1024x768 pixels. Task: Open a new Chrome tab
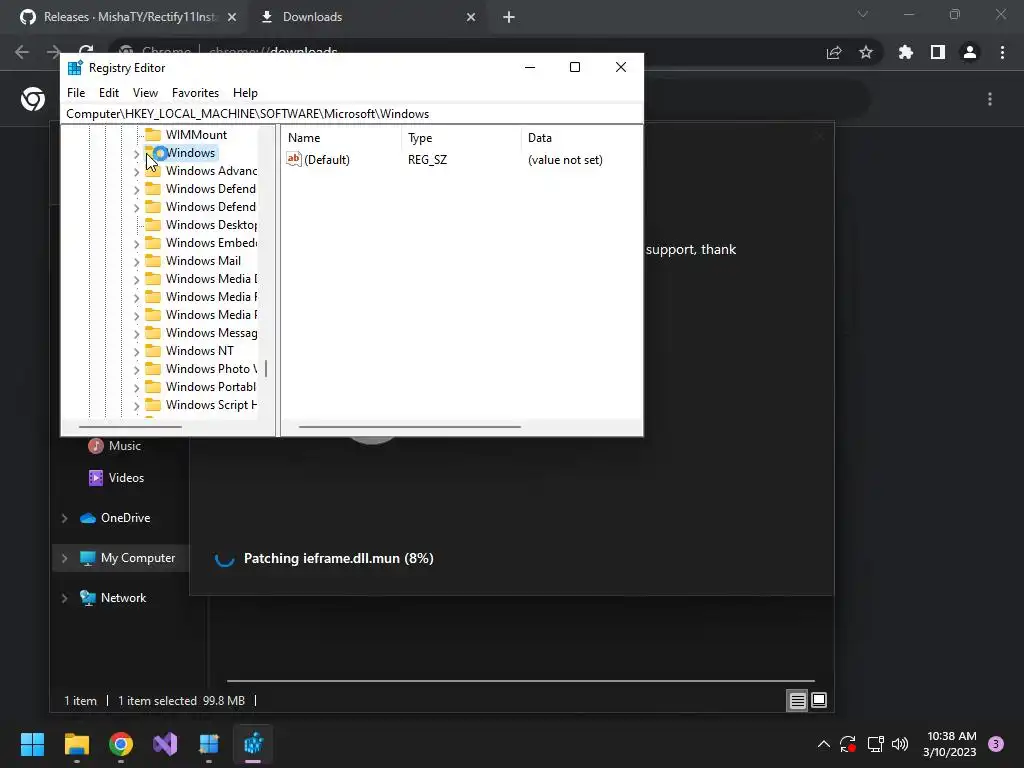[x=509, y=17]
